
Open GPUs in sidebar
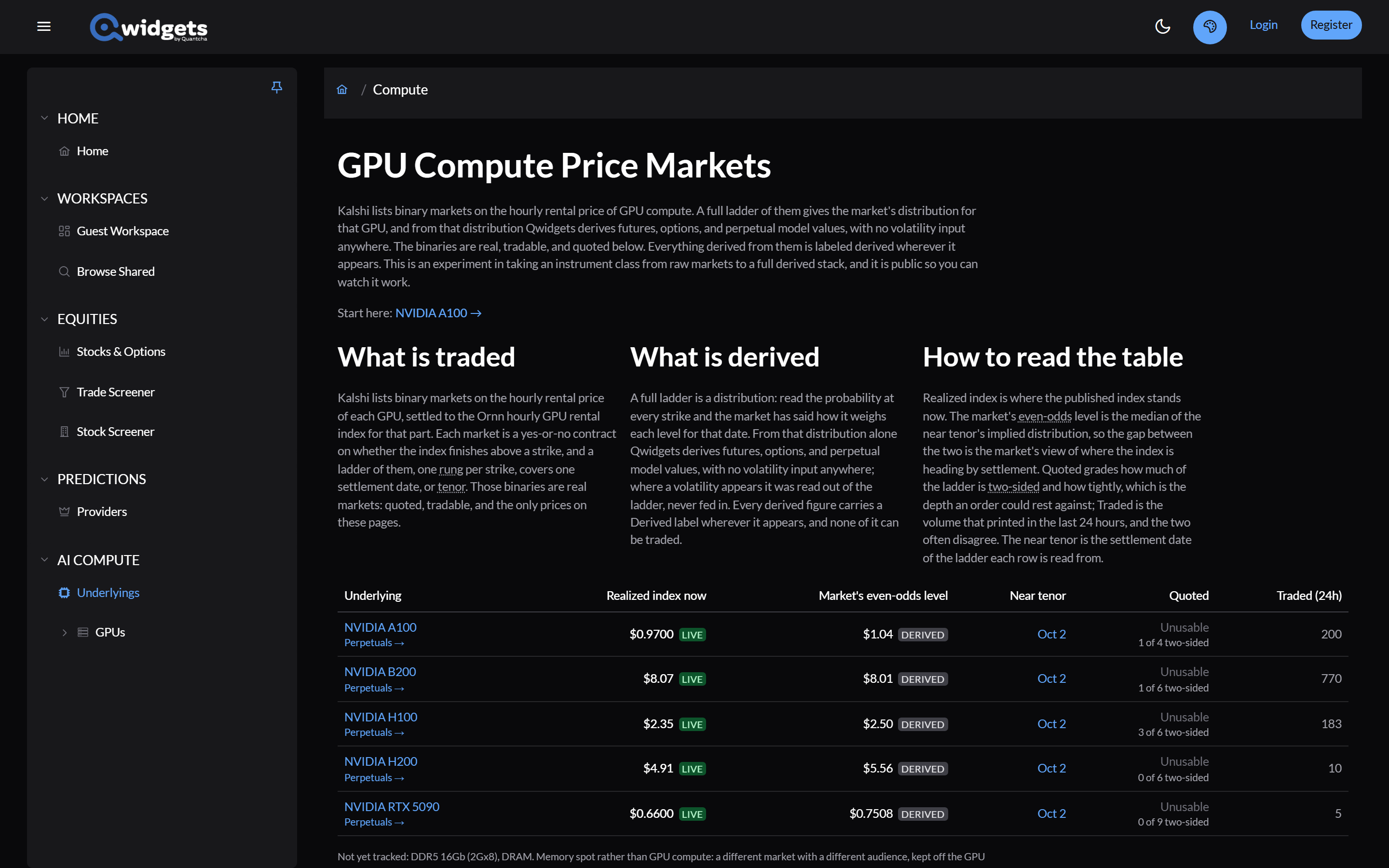pyautogui.click(x=109, y=632)
